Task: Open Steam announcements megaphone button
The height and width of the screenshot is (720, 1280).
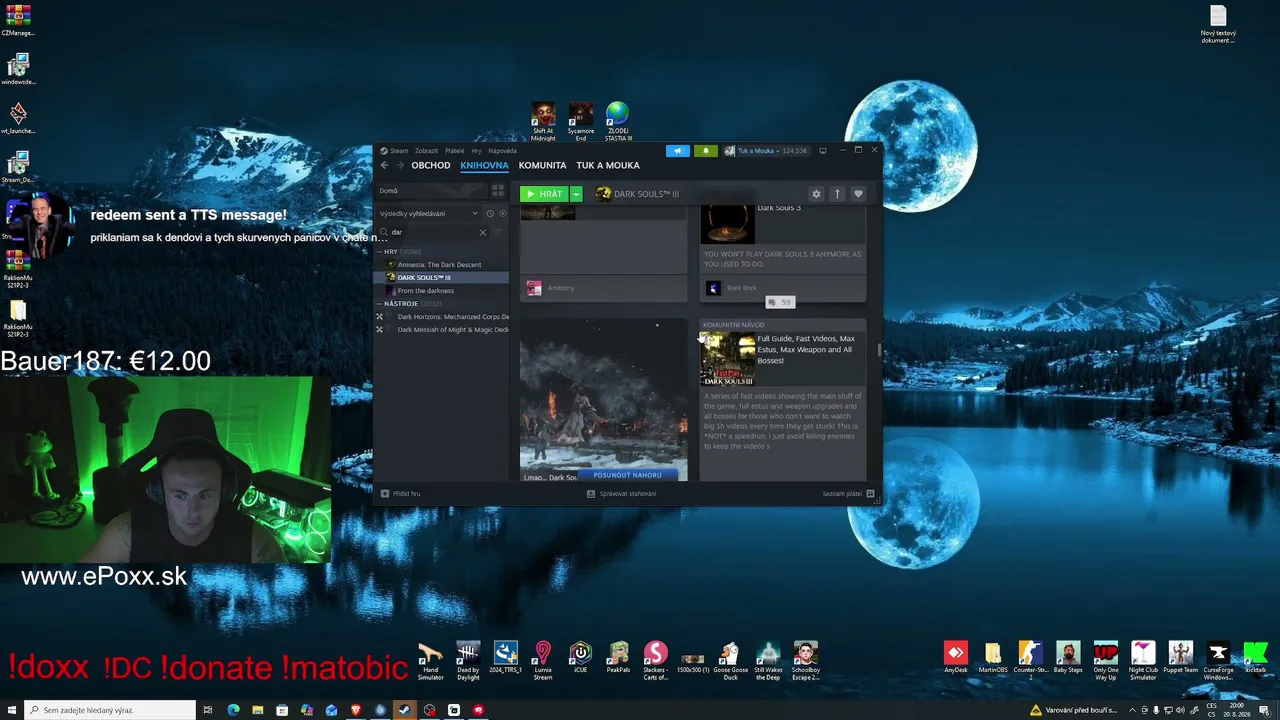Action: pos(678,151)
